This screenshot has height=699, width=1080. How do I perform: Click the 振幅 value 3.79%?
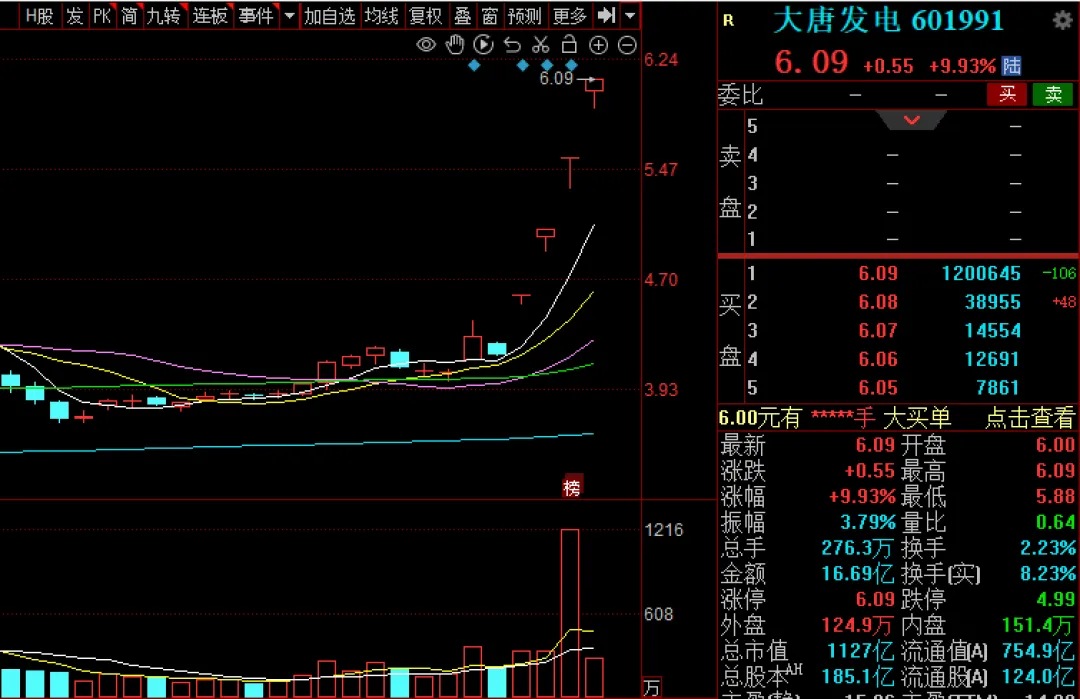point(867,522)
